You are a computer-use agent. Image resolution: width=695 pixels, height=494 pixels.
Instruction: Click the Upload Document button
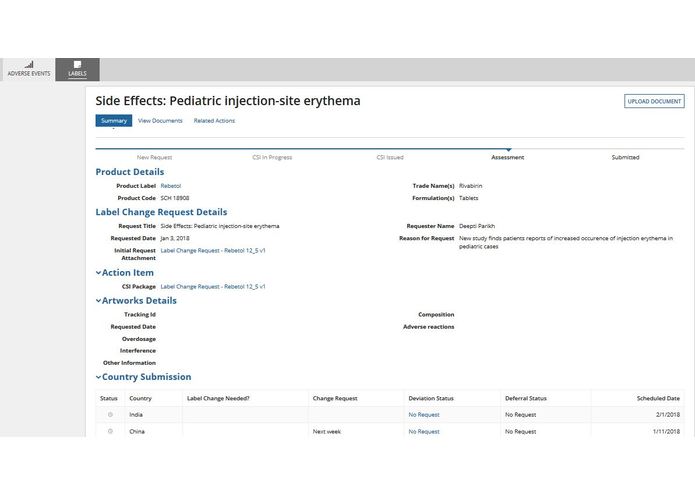point(654,101)
